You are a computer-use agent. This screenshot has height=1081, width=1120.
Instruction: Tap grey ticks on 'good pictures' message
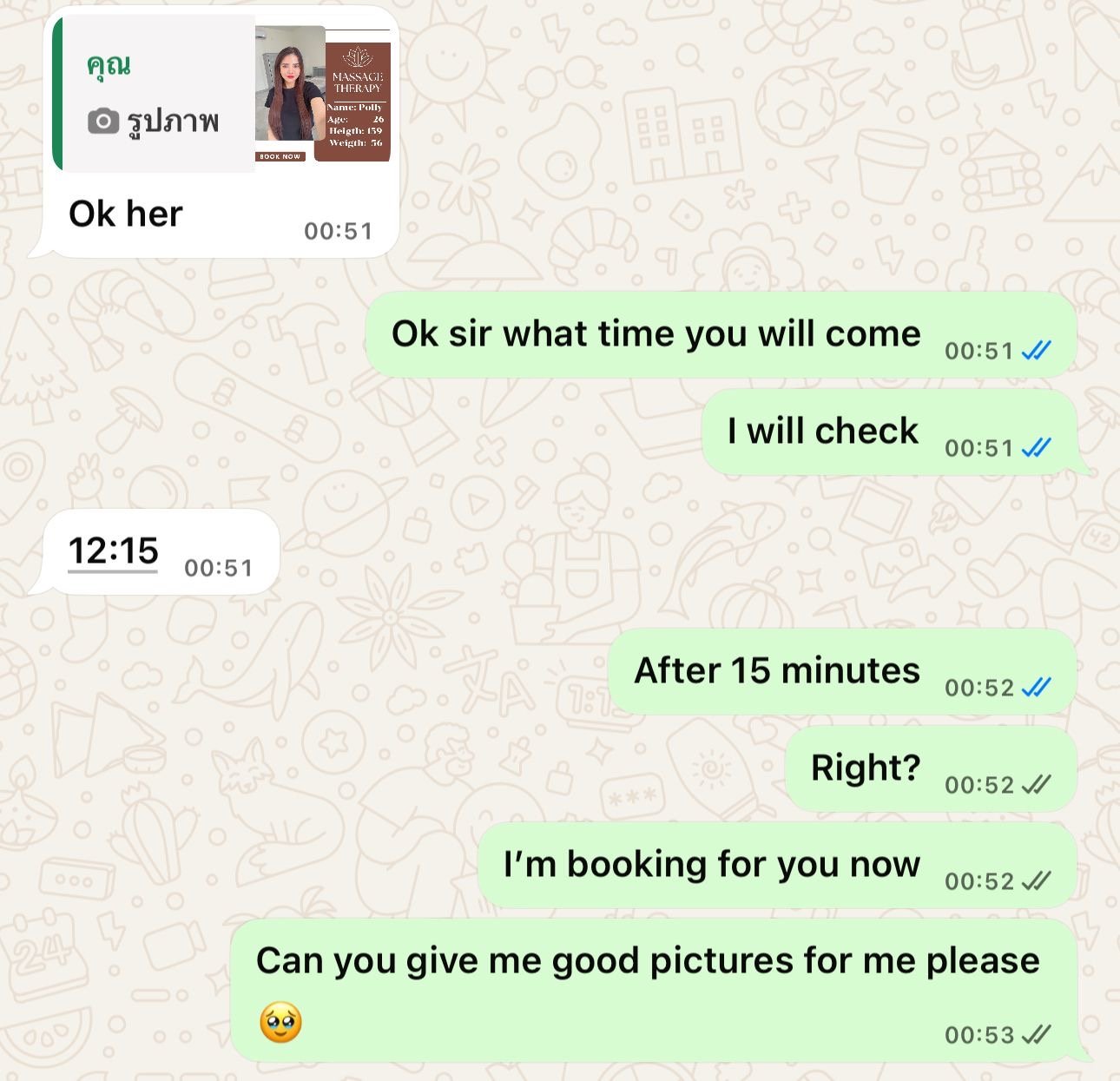coord(1036,1035)
